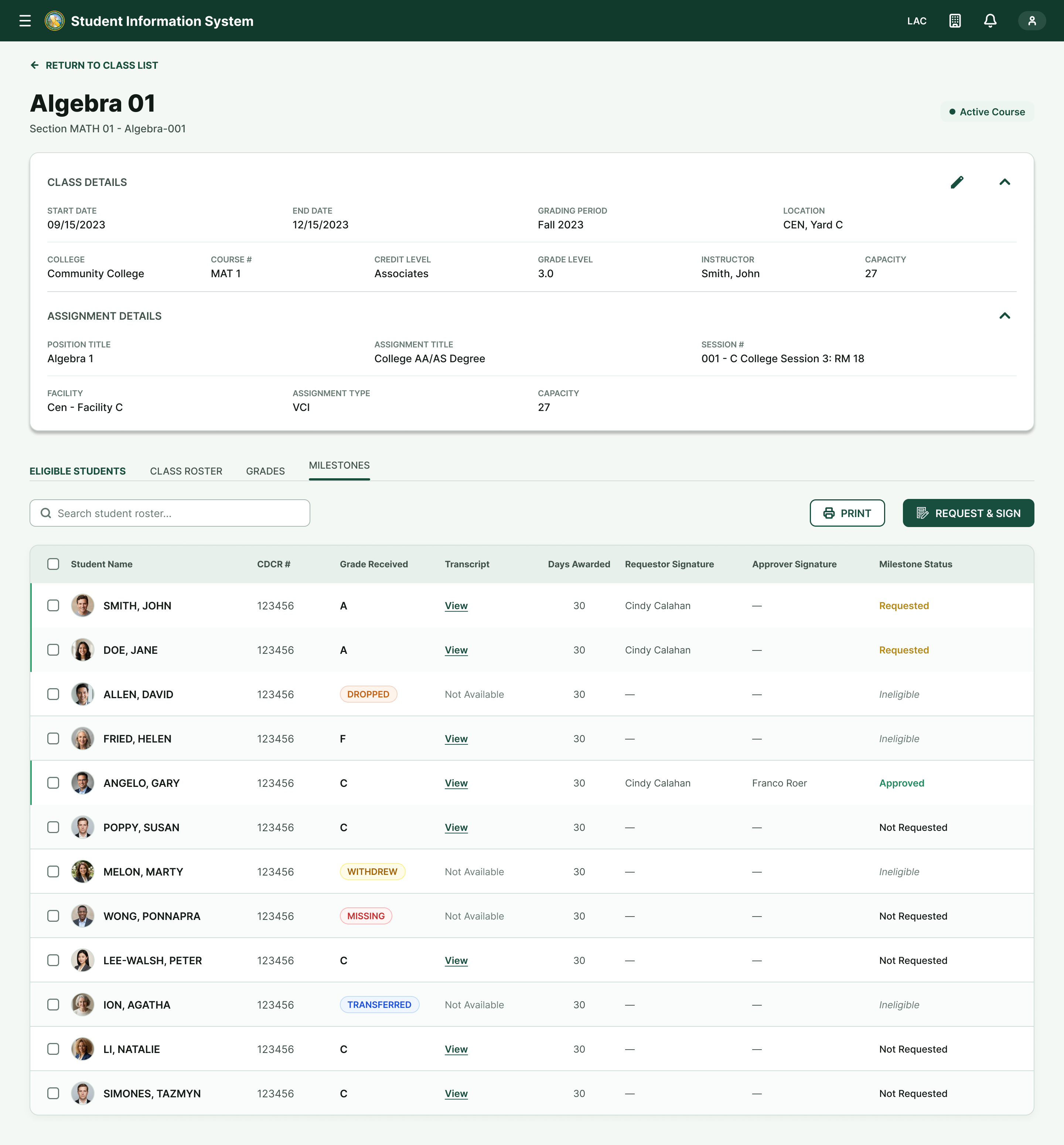The height and width of the screenshot is (1145, 1064).
Task: Select the checkbox for LI, NATALIE
Action: (x=53, y=1049)
